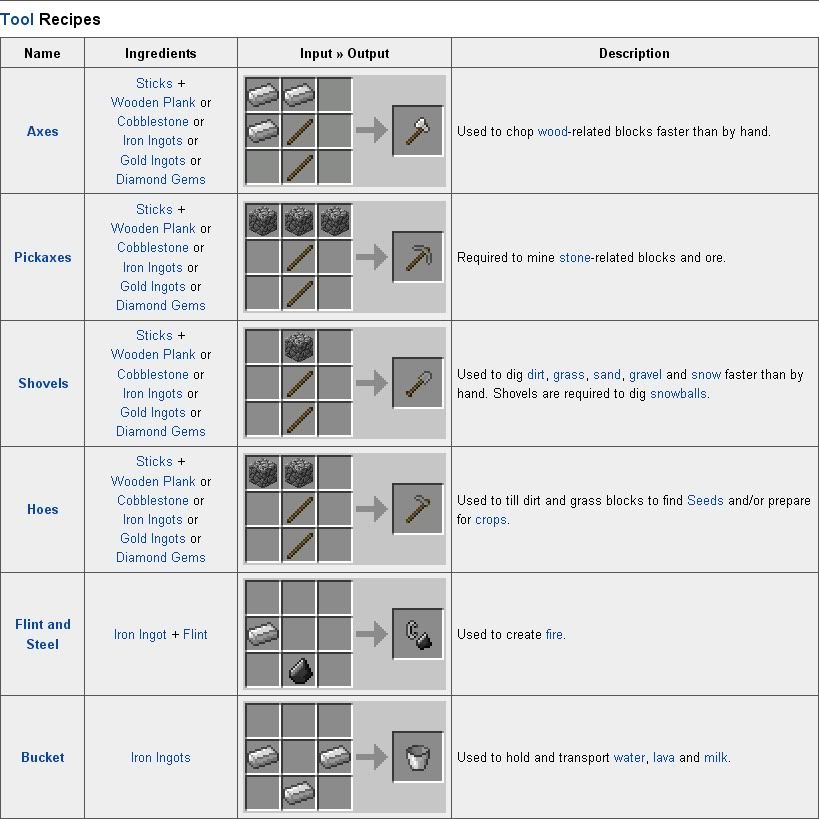Open the water link in Bucket description

click(629, 757)
